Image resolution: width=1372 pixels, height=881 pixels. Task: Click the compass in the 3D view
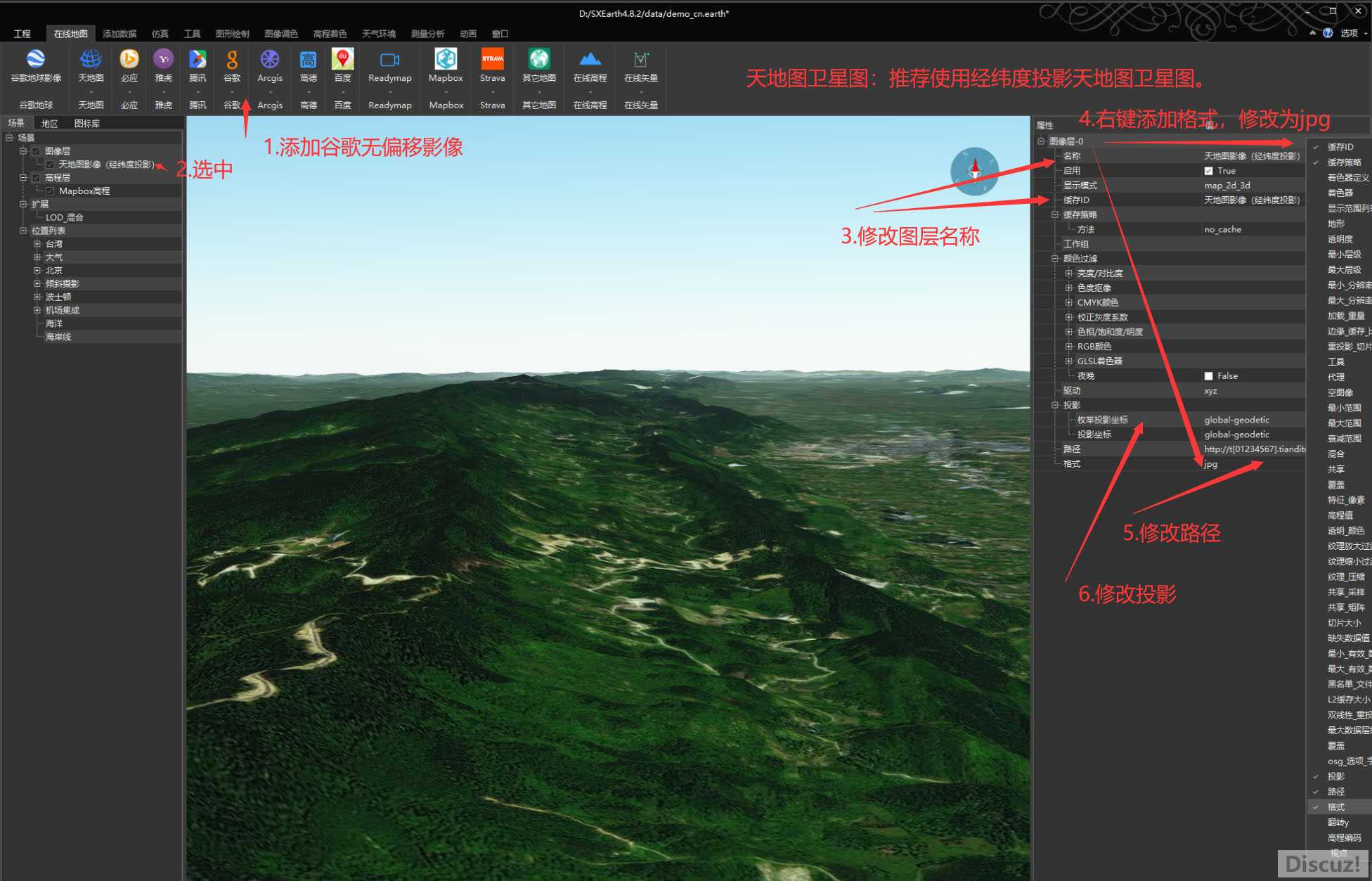[974, 171]
